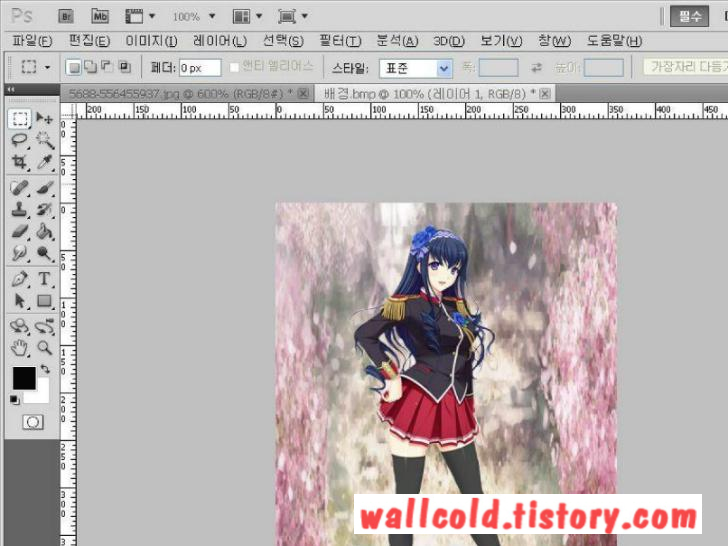Click the Refine Edge button

click(685, 67)
